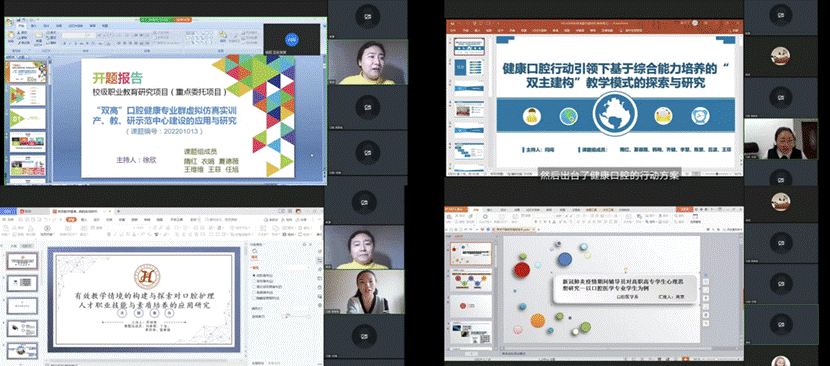Image resolution: width=830 pixels, height=366 pixels.
Task: Click the transparency slider in the WPS properties panel
Action: [296, 317]
